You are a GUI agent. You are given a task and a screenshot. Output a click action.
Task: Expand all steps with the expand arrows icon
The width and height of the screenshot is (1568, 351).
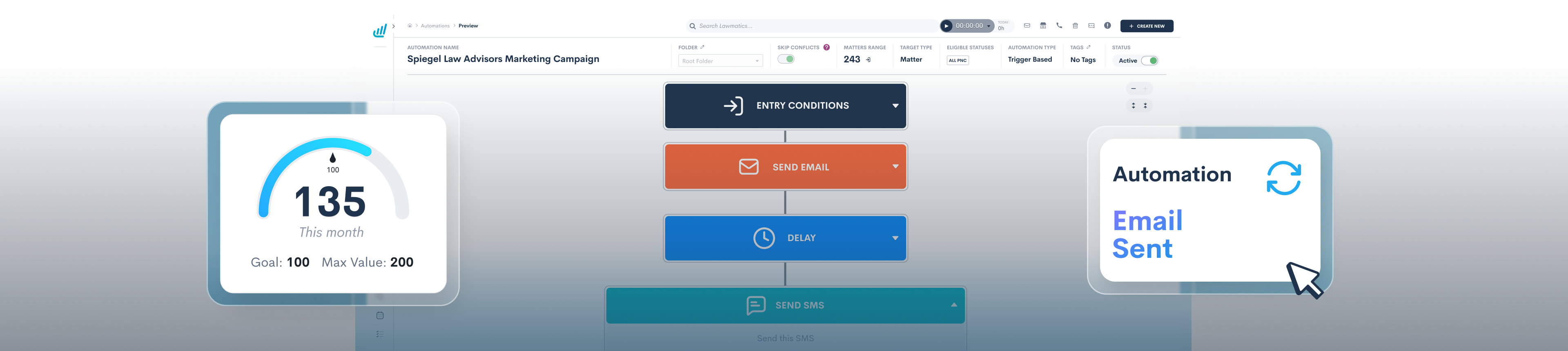point(1133,106)
